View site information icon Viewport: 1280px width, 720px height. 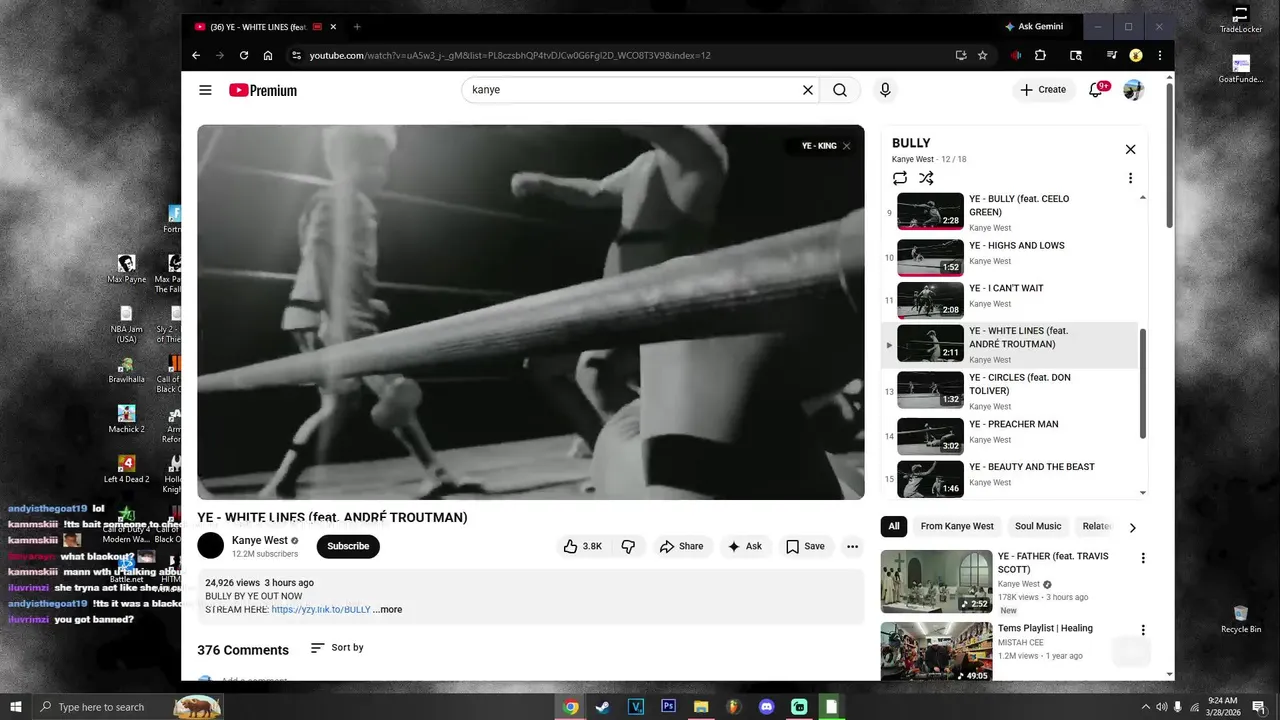(x=296, y=55)
